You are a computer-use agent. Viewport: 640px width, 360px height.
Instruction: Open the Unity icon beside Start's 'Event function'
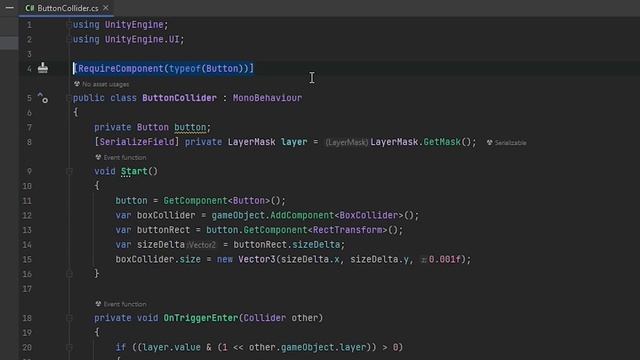98,157
